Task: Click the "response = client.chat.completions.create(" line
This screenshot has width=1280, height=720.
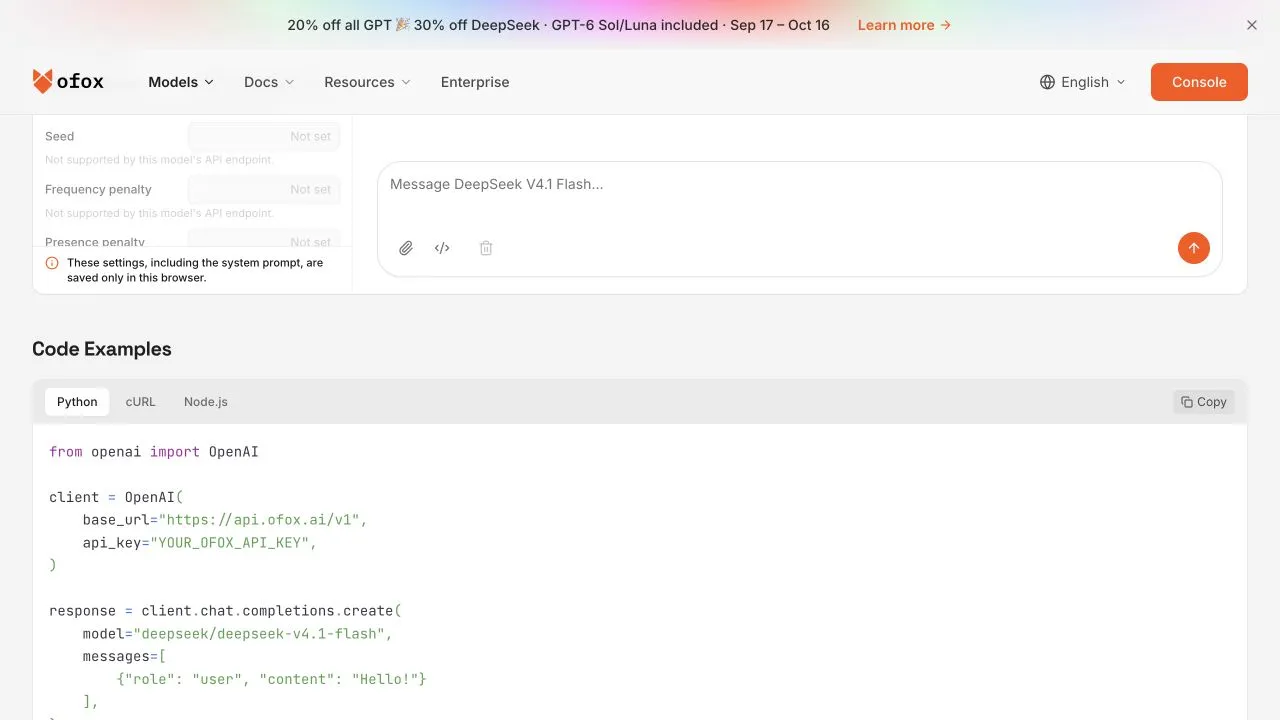Action: point(225,611)
